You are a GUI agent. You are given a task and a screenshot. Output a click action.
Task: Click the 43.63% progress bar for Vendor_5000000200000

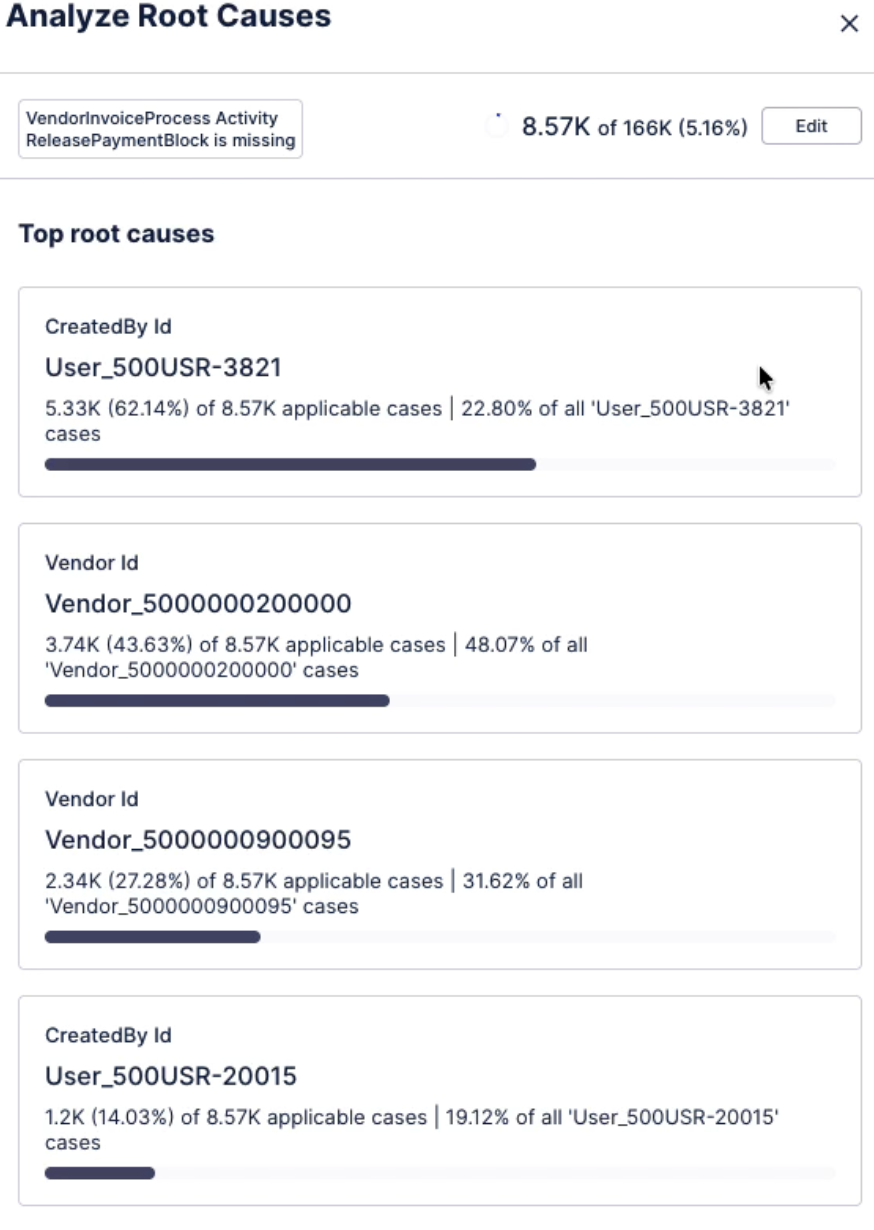pyautogui.click(x=217, y=701)
